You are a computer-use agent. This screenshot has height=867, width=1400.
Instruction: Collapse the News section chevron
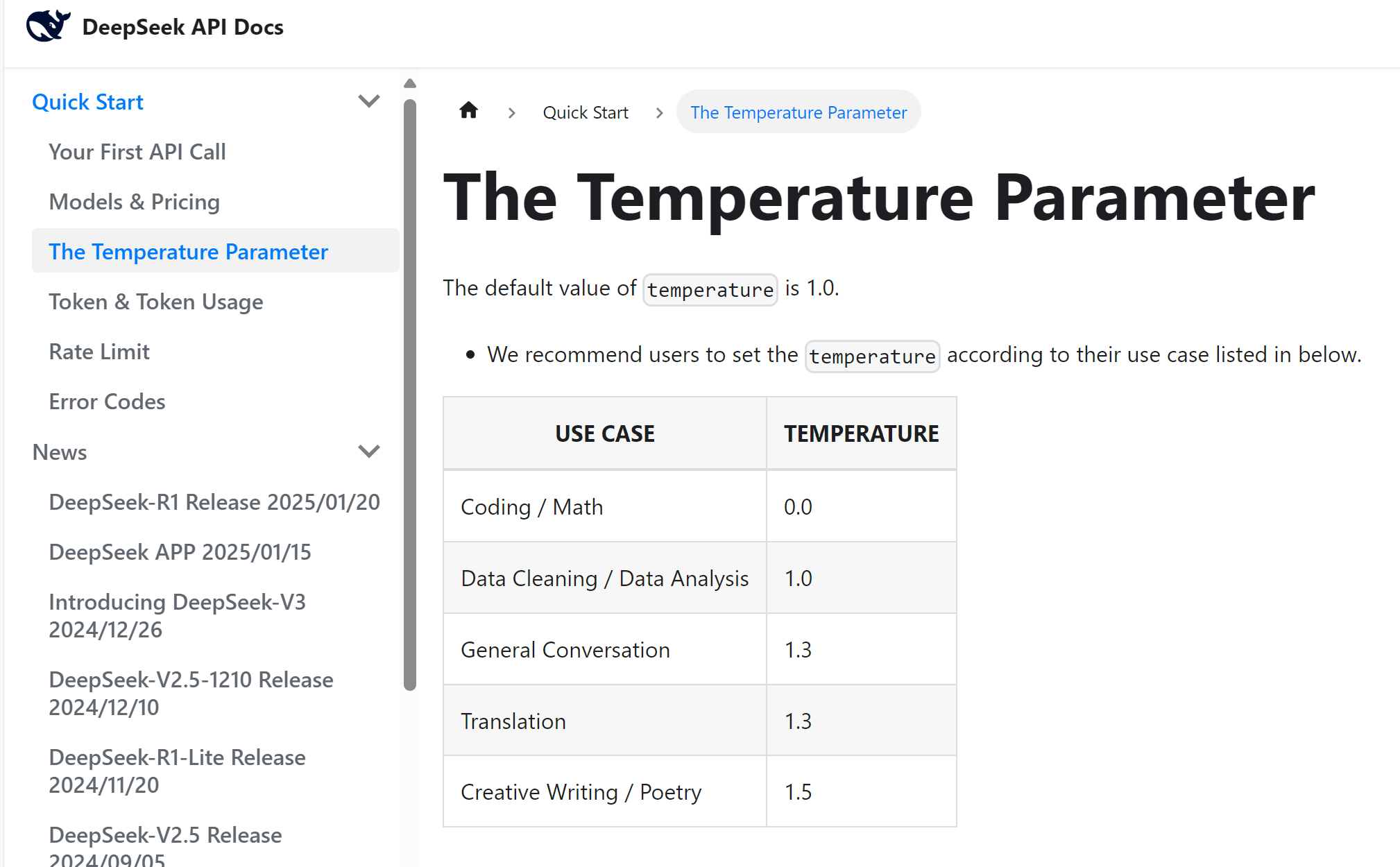[x=369, y=452]
